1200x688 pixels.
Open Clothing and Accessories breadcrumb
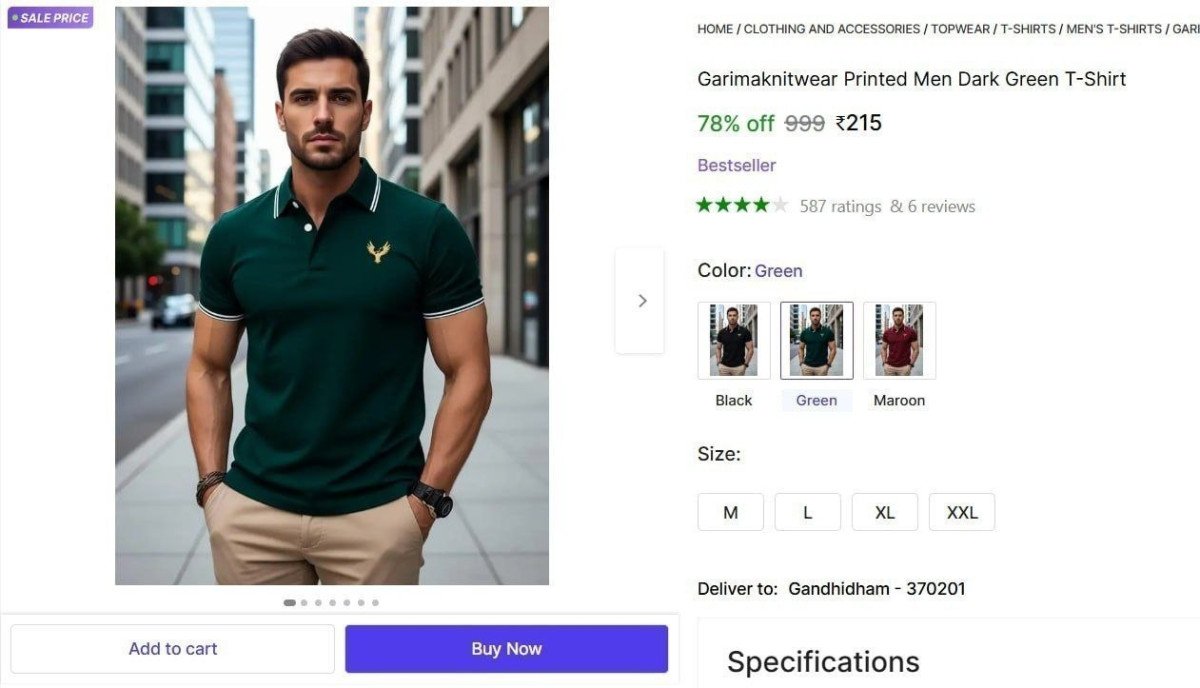click(832, 29)
